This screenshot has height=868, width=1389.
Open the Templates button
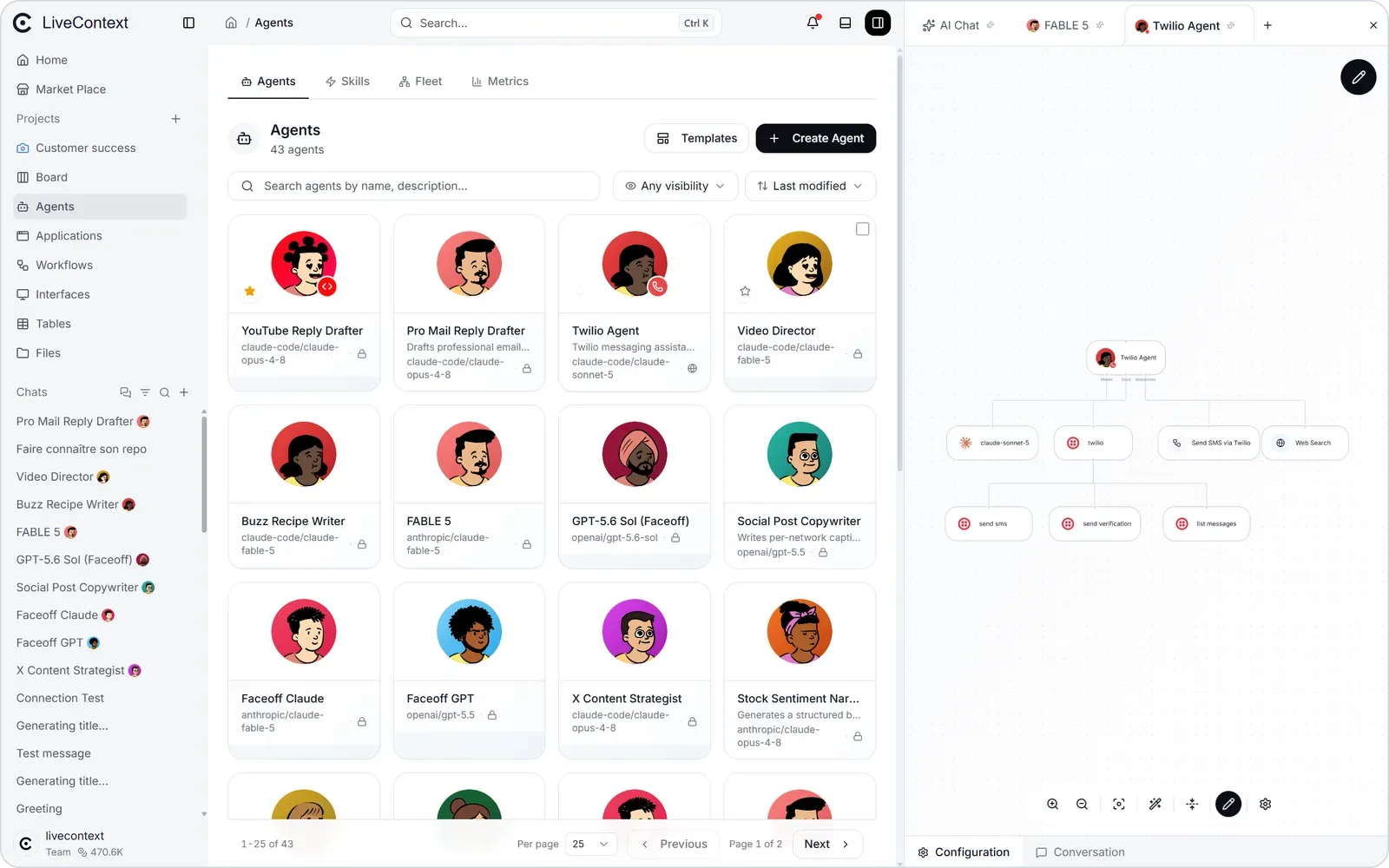point(696,139)
